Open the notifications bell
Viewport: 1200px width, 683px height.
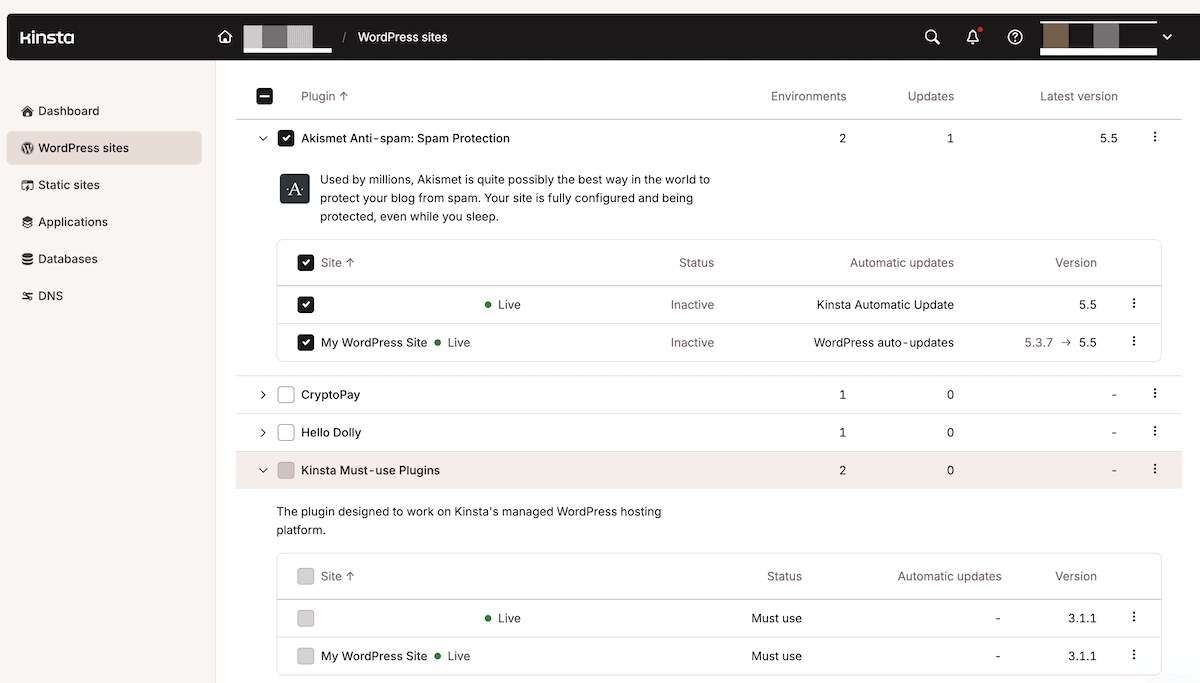(x=973, y=37)
